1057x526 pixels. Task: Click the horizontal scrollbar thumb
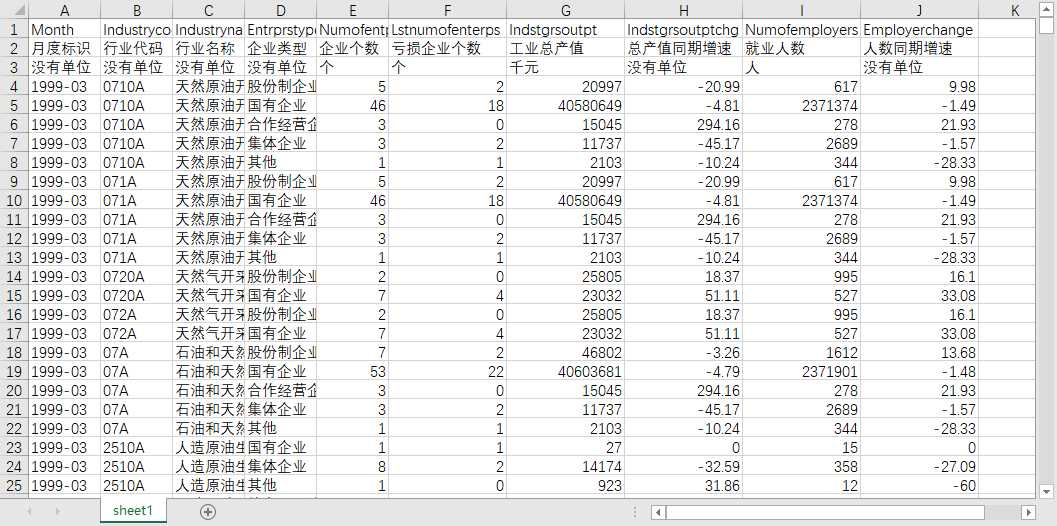click(826, 512)
